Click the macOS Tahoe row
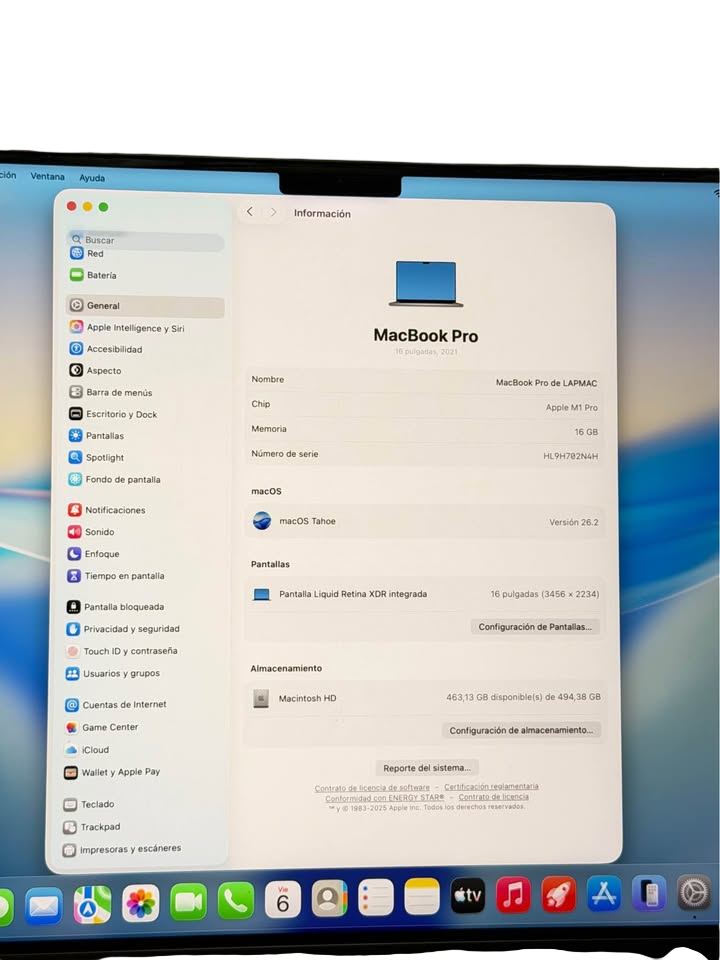The height and width of the screenshot is (960, 720). 425,522
